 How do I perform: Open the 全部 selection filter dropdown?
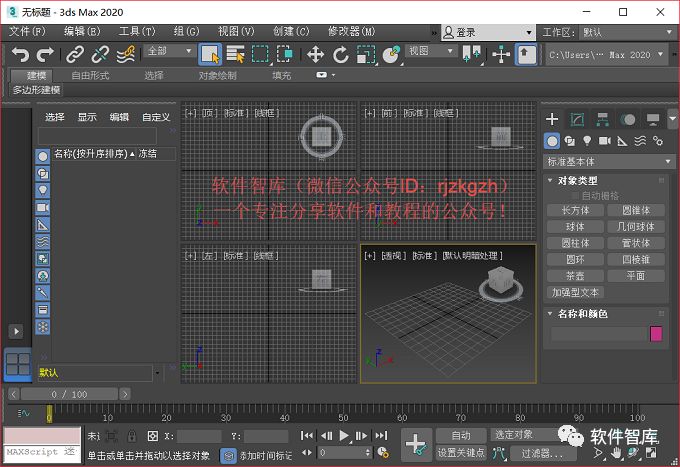[x=170, y=51]
